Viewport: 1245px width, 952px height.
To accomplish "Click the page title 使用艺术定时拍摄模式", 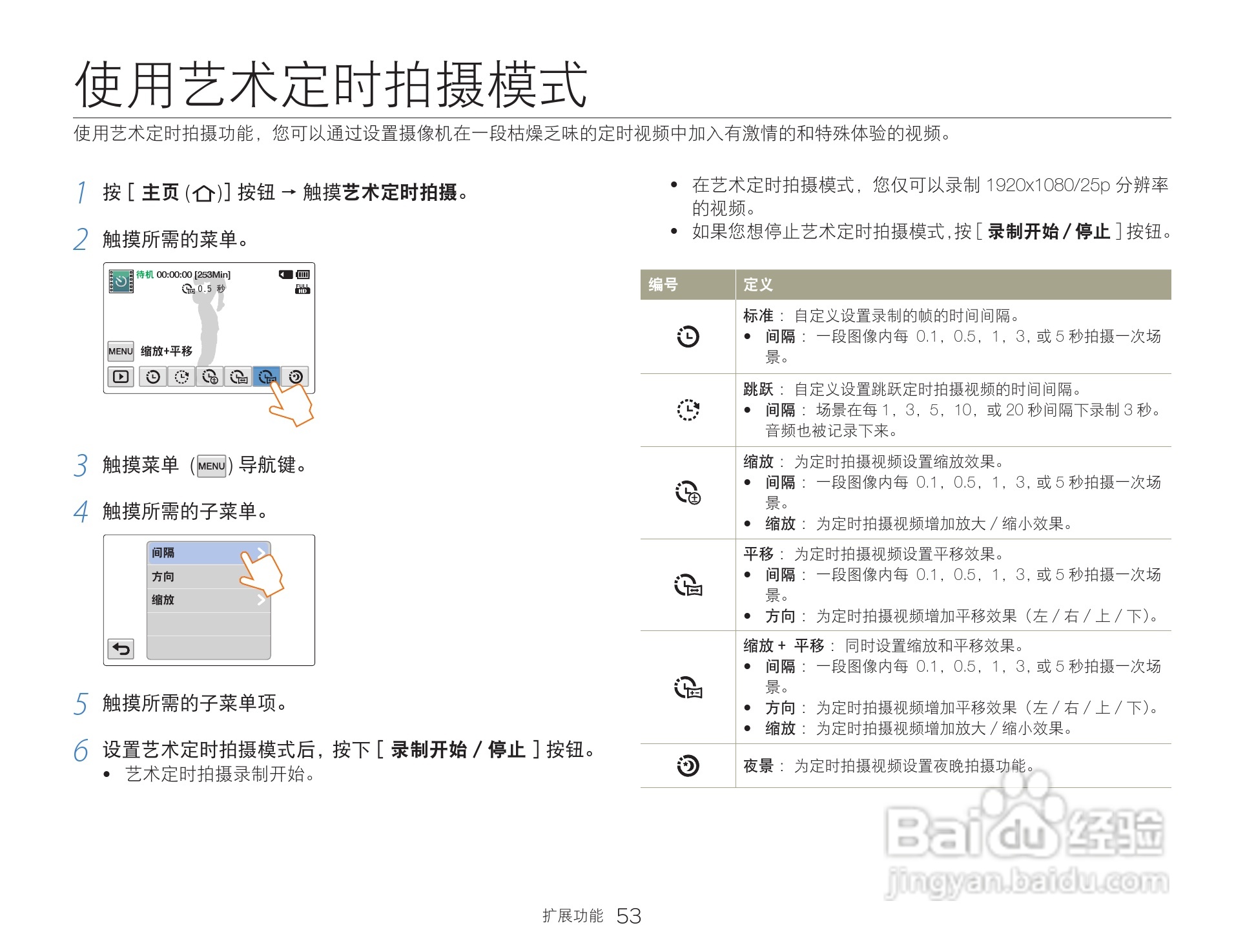I will click(x=331, y=85).
